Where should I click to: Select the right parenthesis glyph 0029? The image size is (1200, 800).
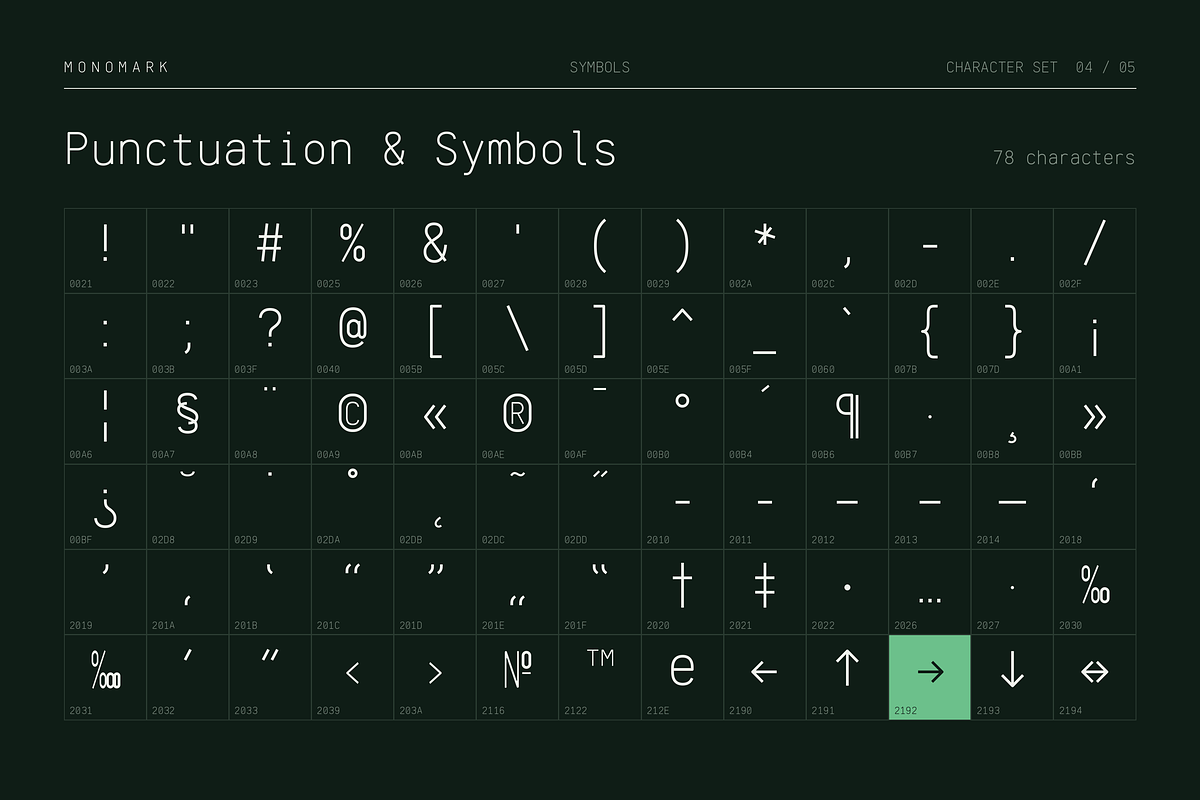pyautogui.click(x=681, y=251)
